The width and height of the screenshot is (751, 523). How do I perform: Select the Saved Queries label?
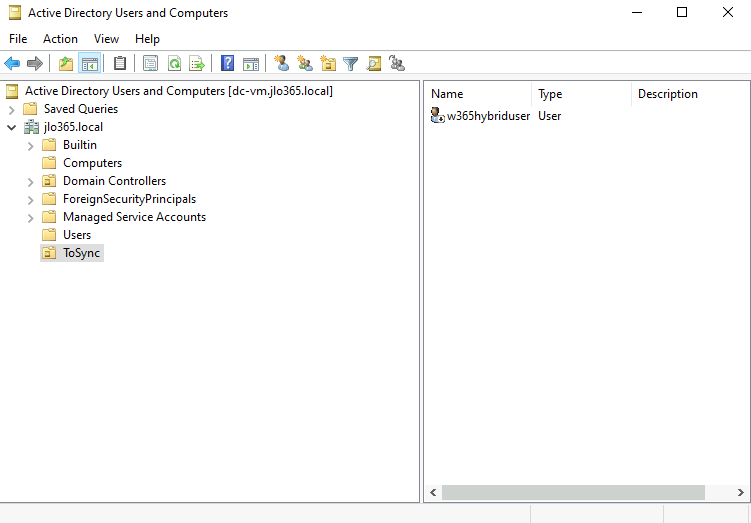81,109
